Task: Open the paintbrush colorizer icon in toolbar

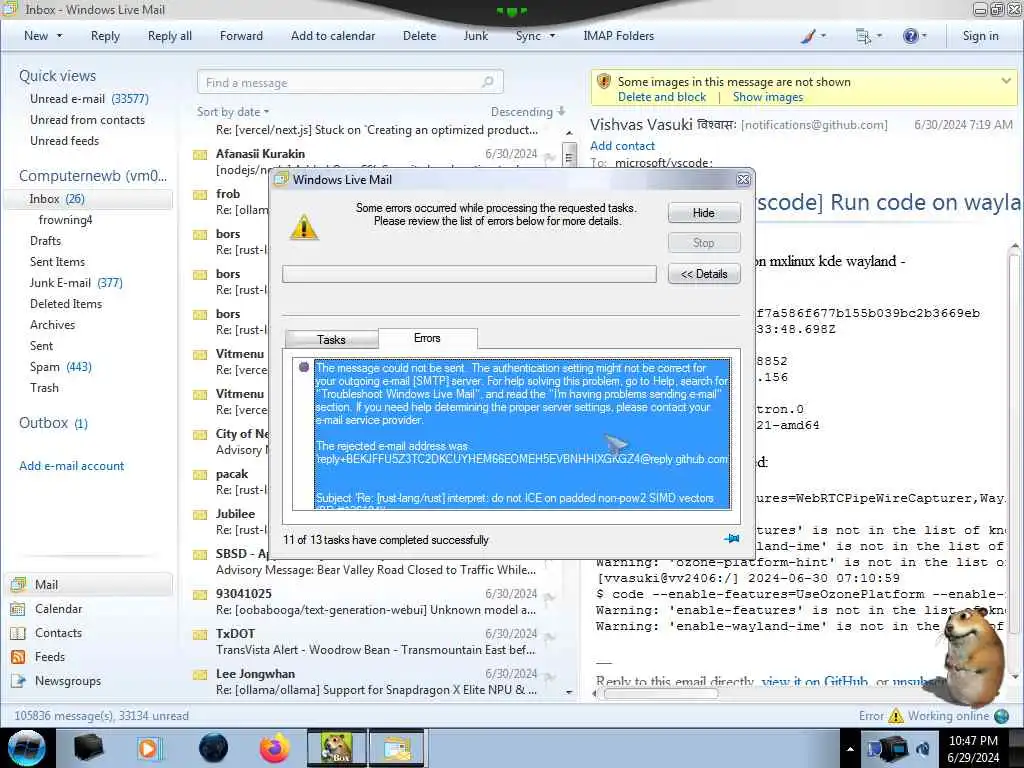Action: tap(808, 37)
